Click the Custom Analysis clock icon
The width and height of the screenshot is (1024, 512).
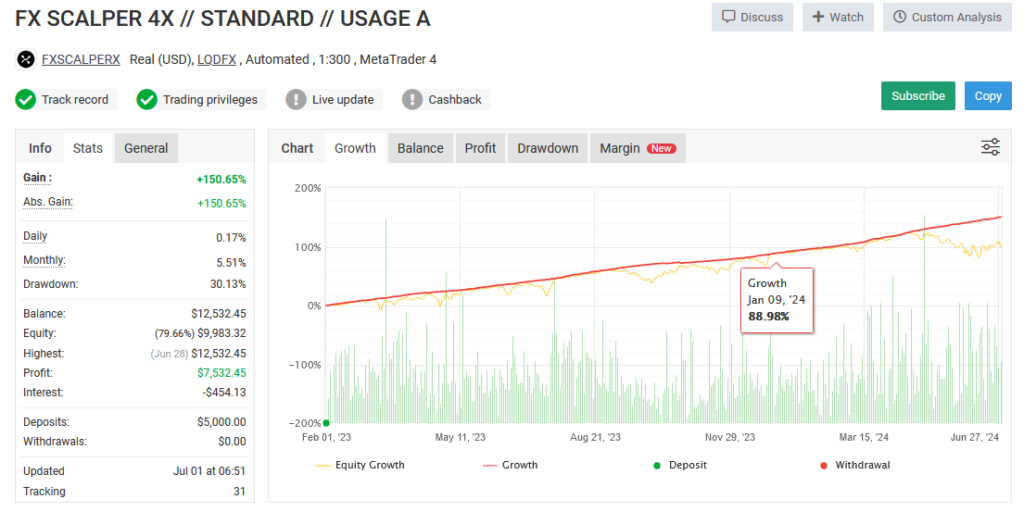(x=899, y=17)
